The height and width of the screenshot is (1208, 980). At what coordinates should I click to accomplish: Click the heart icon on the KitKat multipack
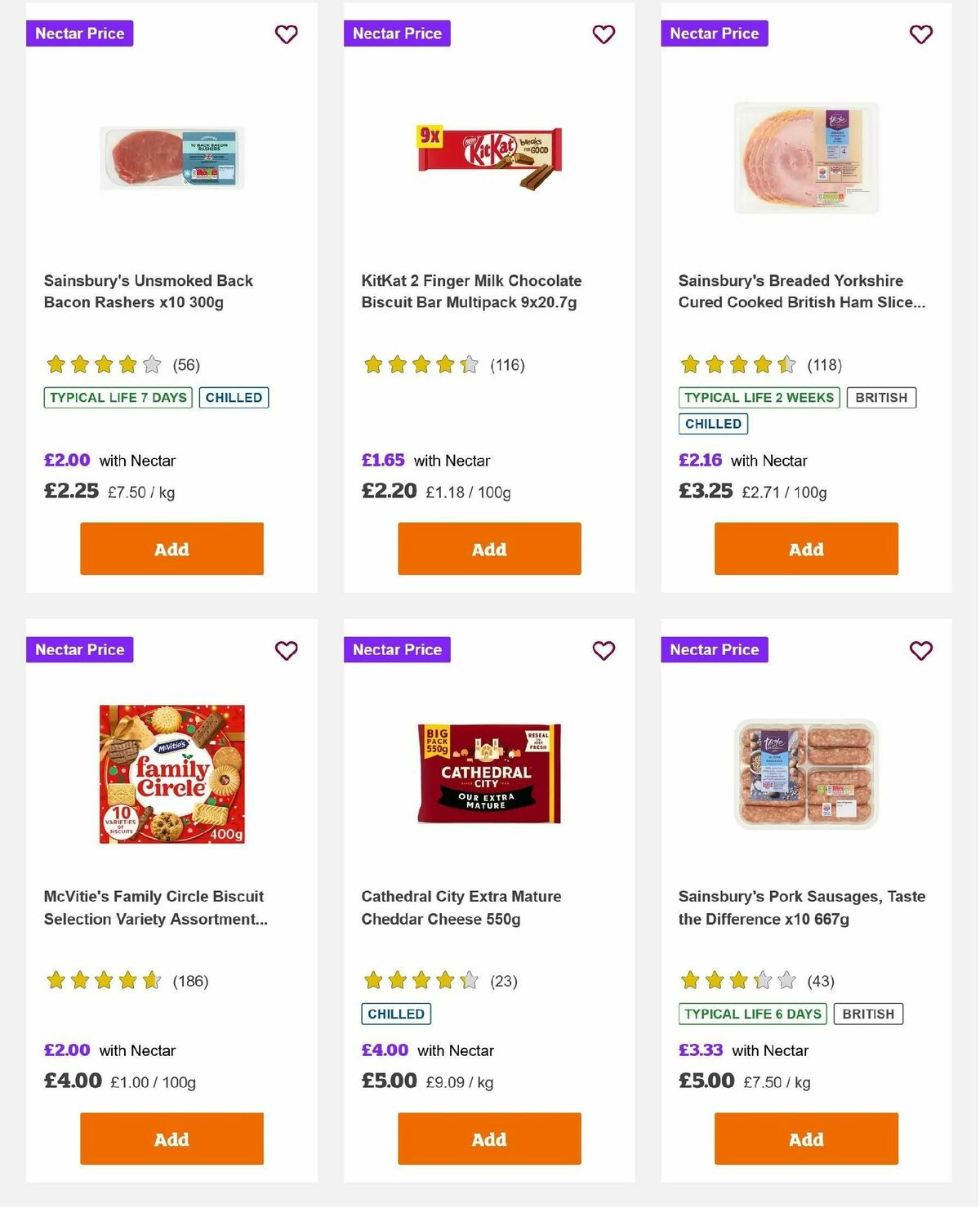click(x=604, y=34)
